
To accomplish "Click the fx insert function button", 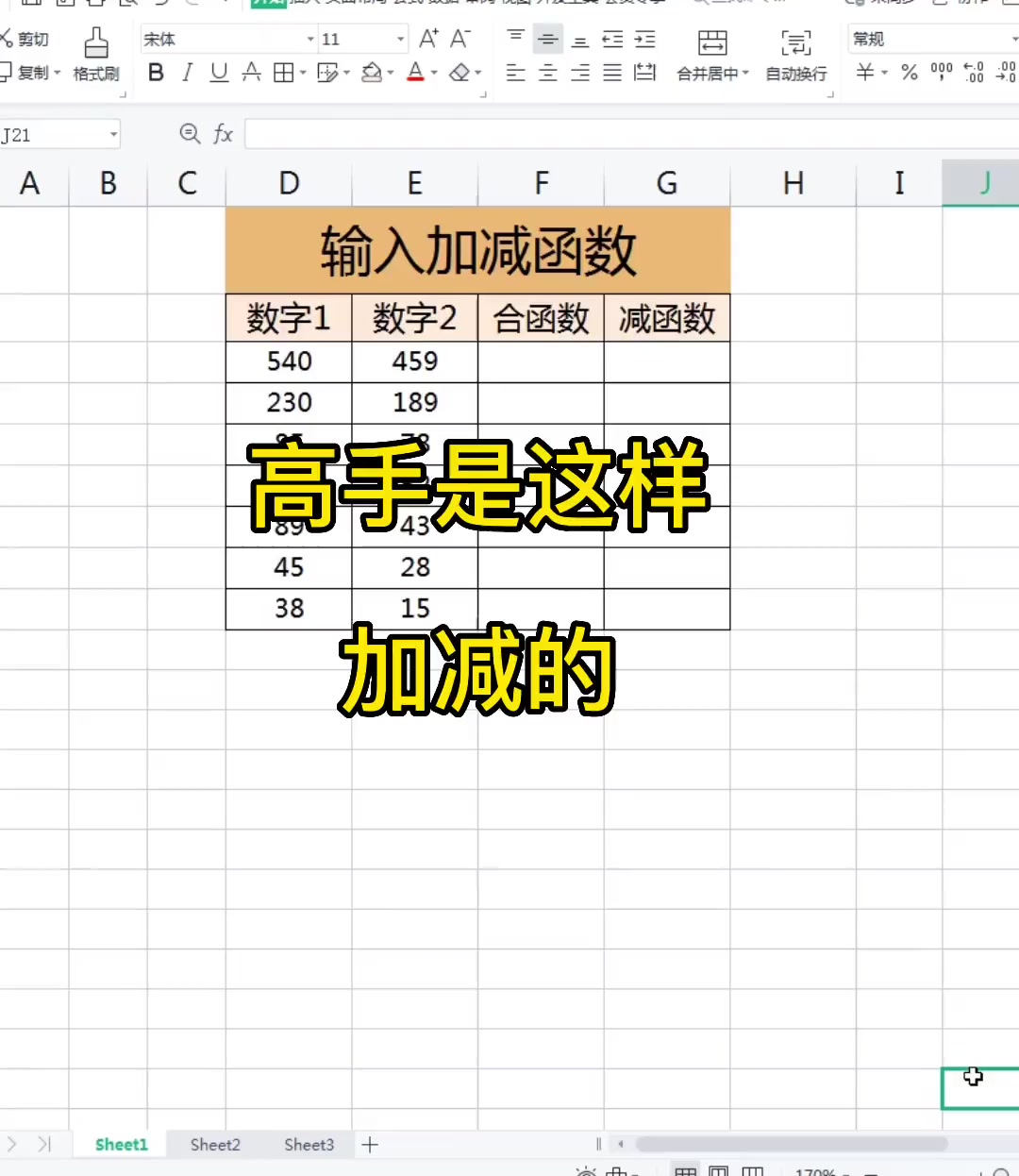I will click(x=223, y=134).
